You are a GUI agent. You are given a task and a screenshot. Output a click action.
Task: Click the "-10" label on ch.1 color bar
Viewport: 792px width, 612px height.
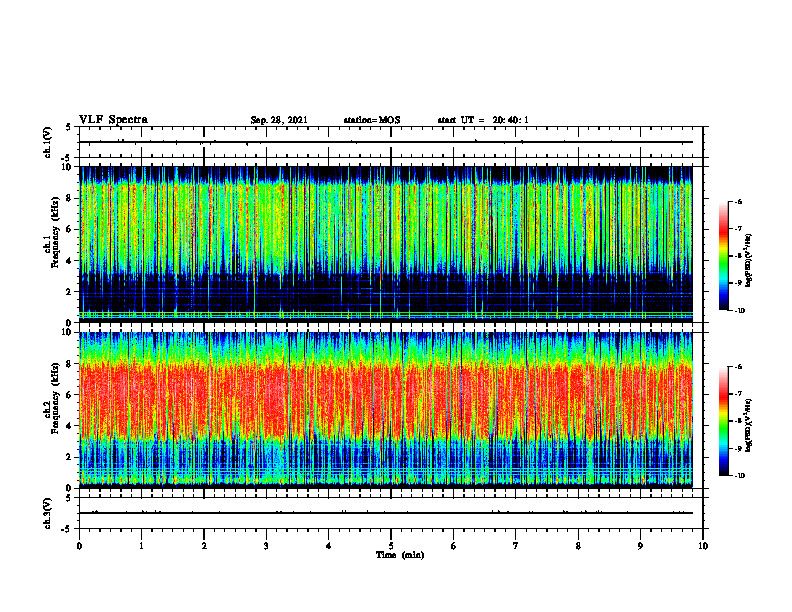[x=739, y=311]
